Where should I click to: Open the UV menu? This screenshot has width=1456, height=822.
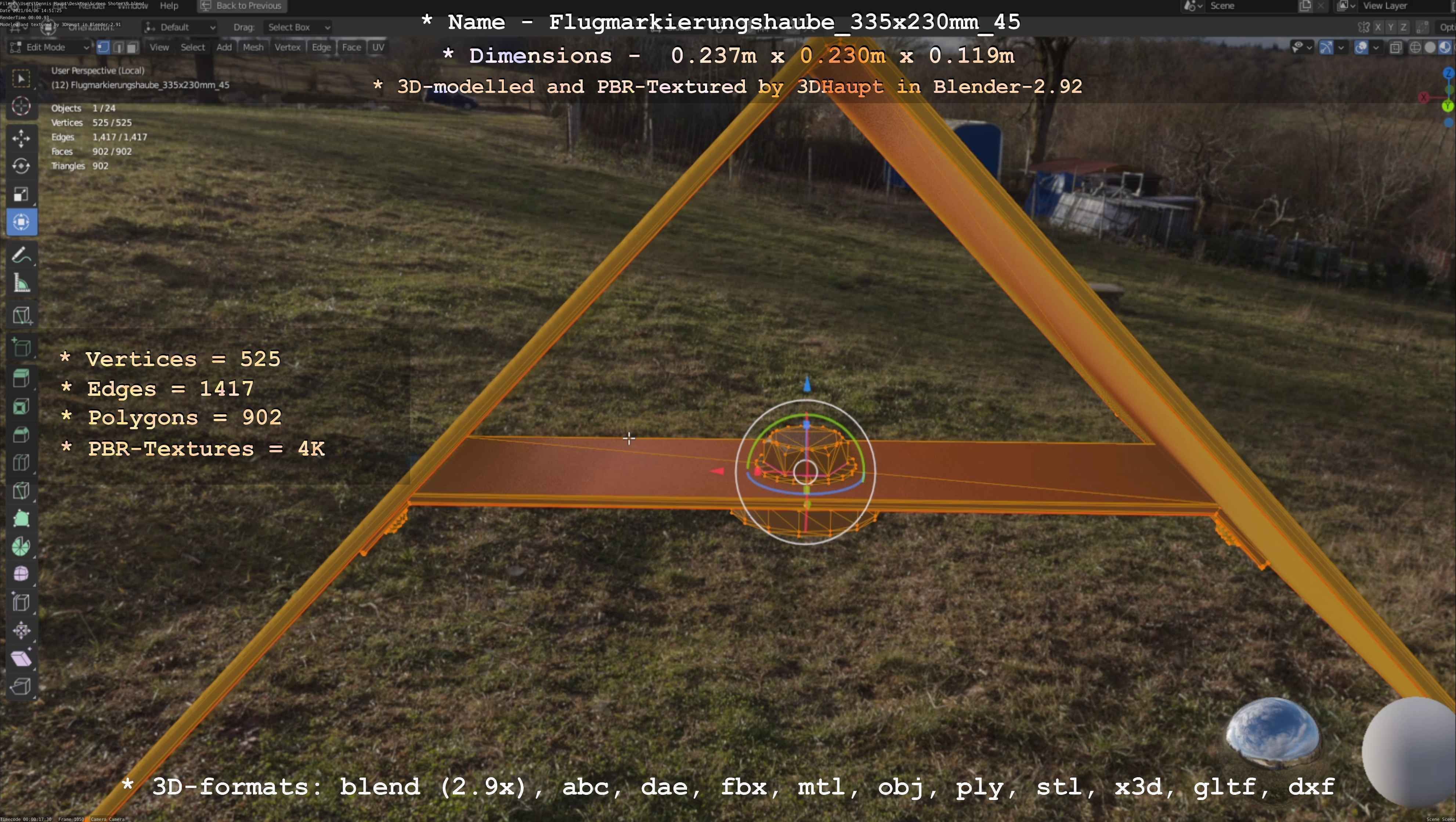pyautogui.click(x=378, y=47)
